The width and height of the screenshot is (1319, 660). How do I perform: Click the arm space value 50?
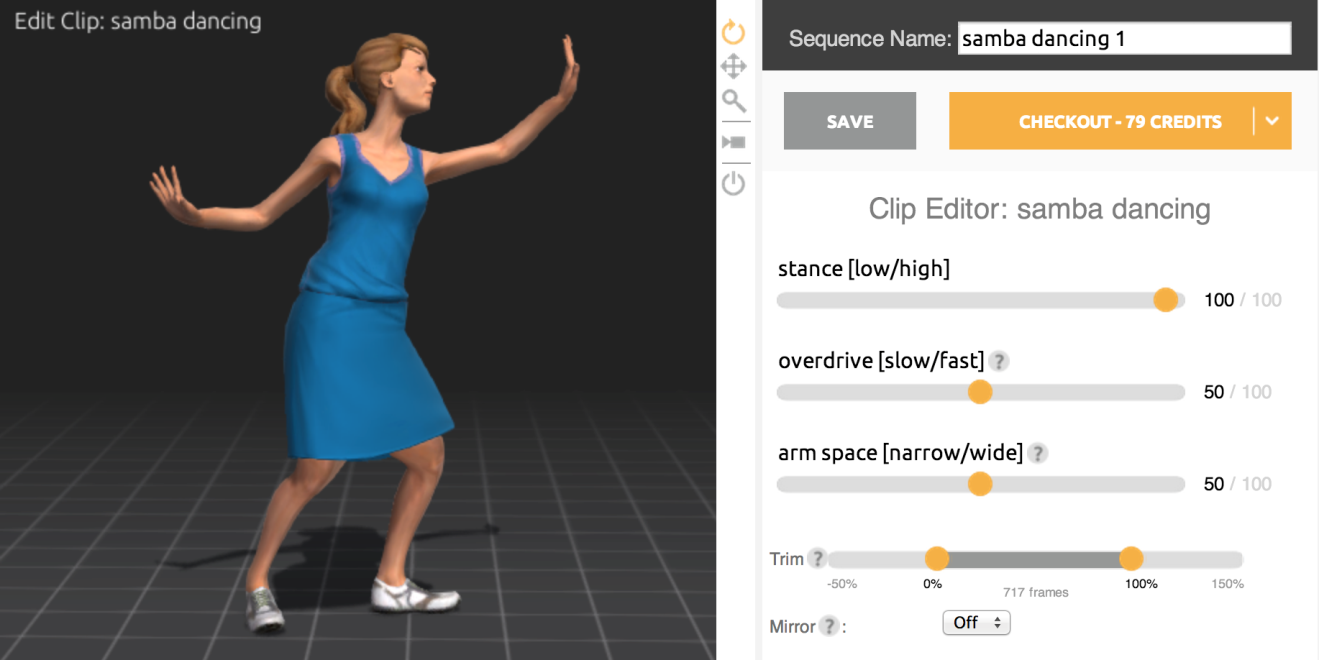click(x=1214, y=484)
